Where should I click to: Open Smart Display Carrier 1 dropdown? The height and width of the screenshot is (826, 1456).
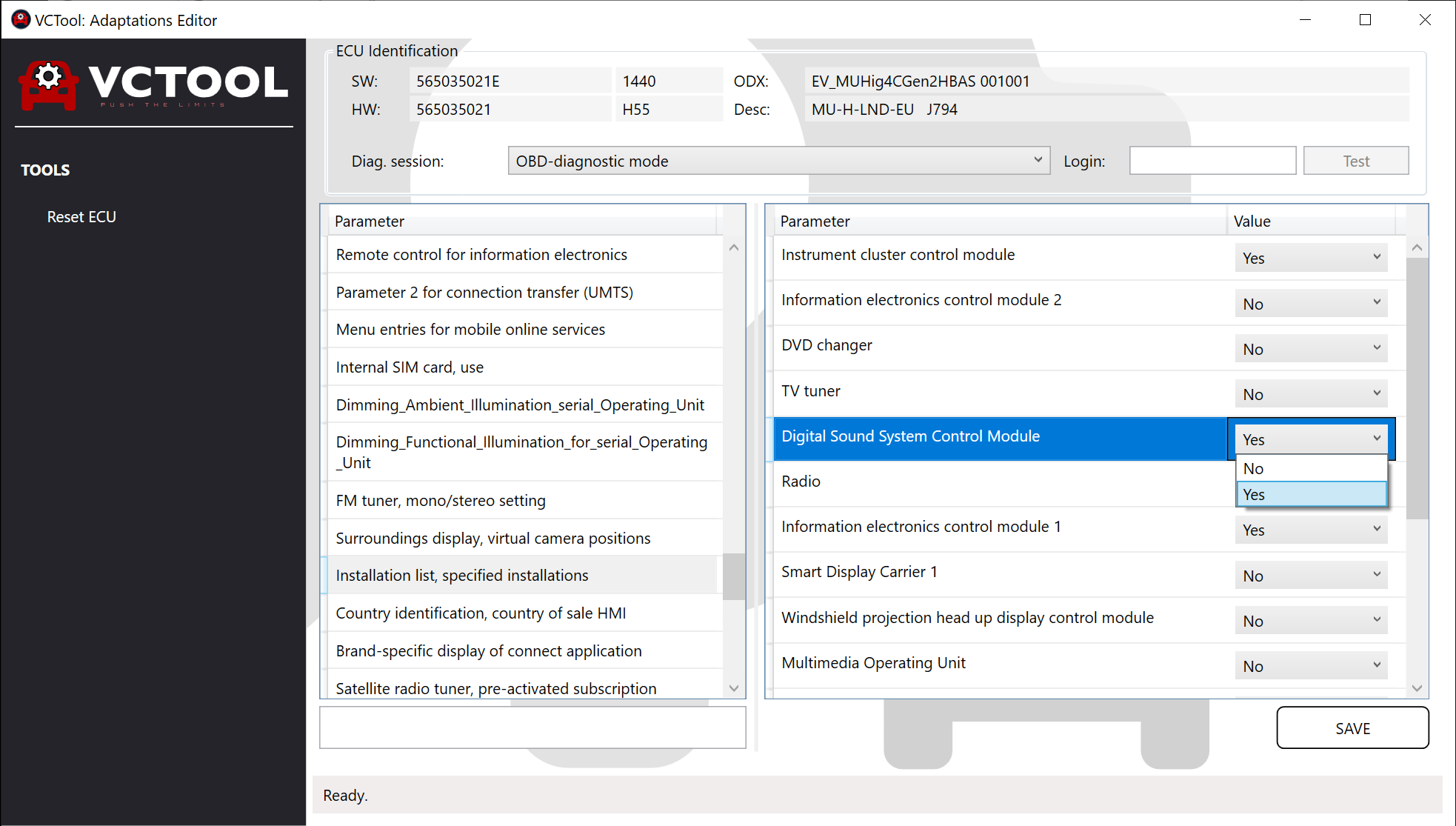1310,576
